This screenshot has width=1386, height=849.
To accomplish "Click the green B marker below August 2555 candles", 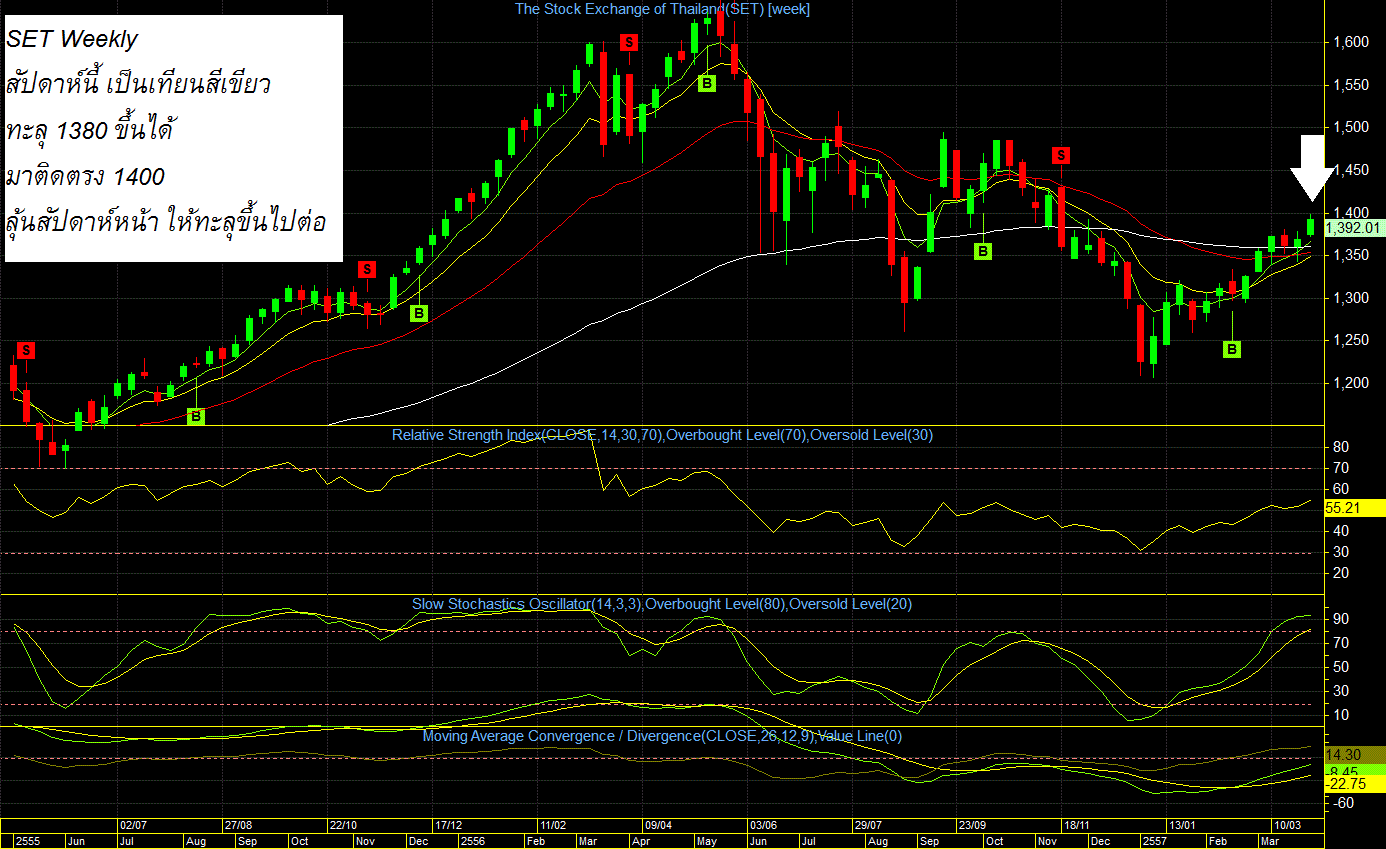I will (196, 416).
